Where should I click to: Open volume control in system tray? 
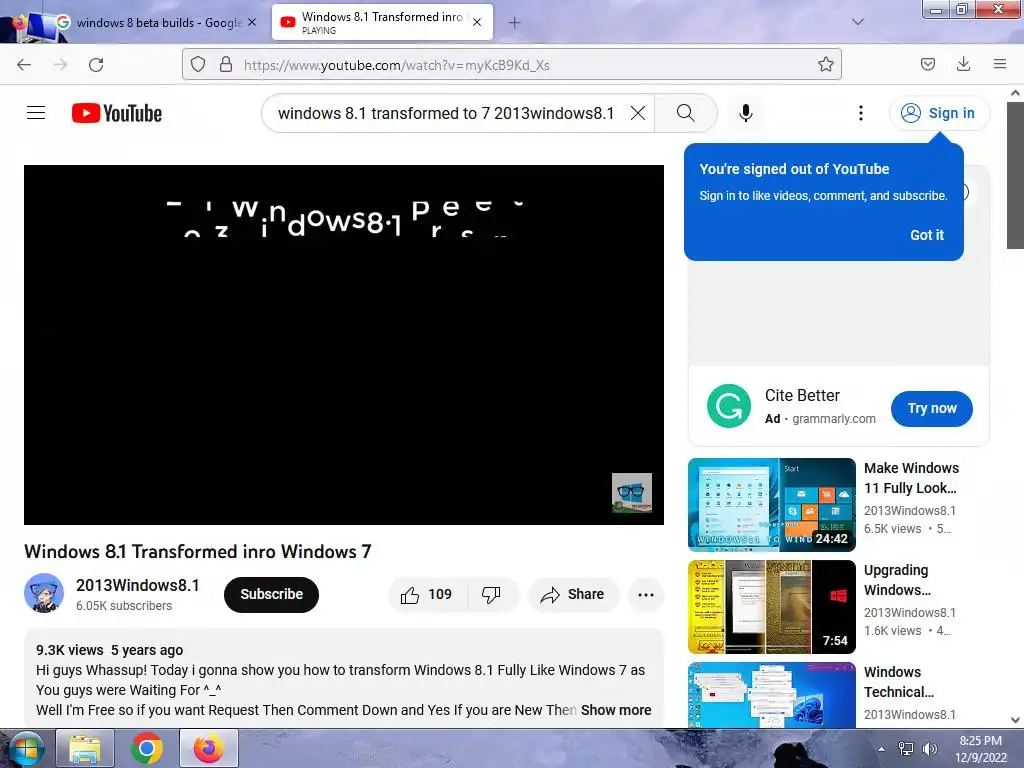tap(929, 748)
